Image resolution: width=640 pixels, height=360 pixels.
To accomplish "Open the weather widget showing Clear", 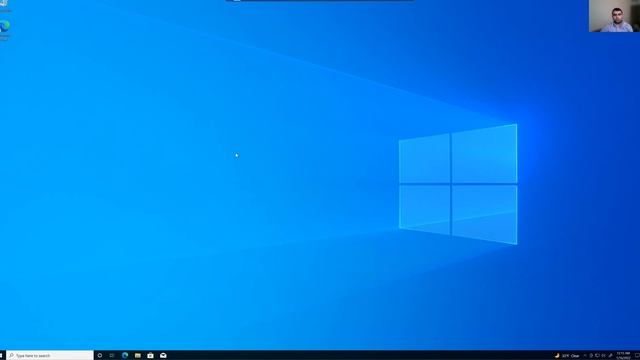I will [567, 356].
